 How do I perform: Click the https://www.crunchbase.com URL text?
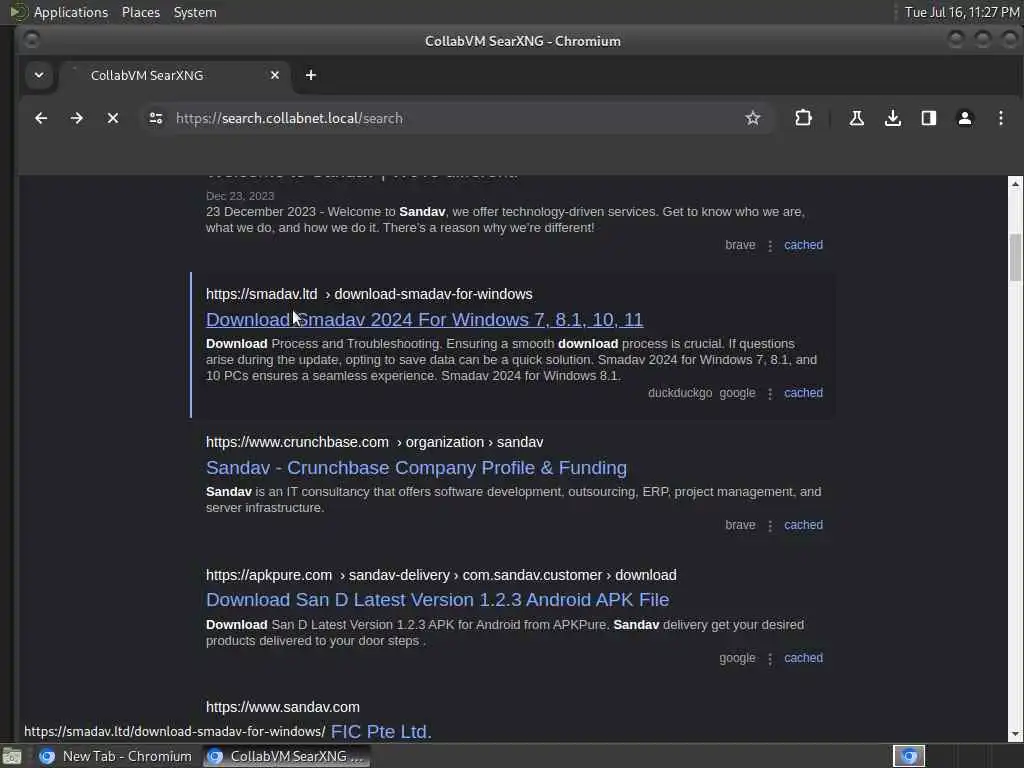[297, 442]
